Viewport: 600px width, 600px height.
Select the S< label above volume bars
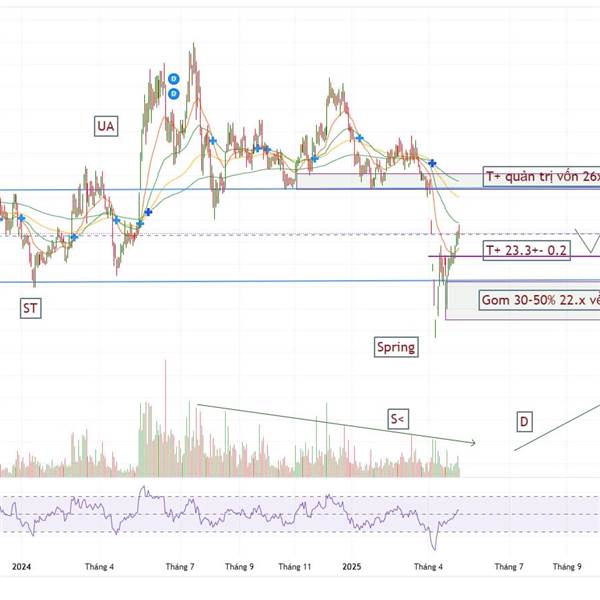pos(398,419)
